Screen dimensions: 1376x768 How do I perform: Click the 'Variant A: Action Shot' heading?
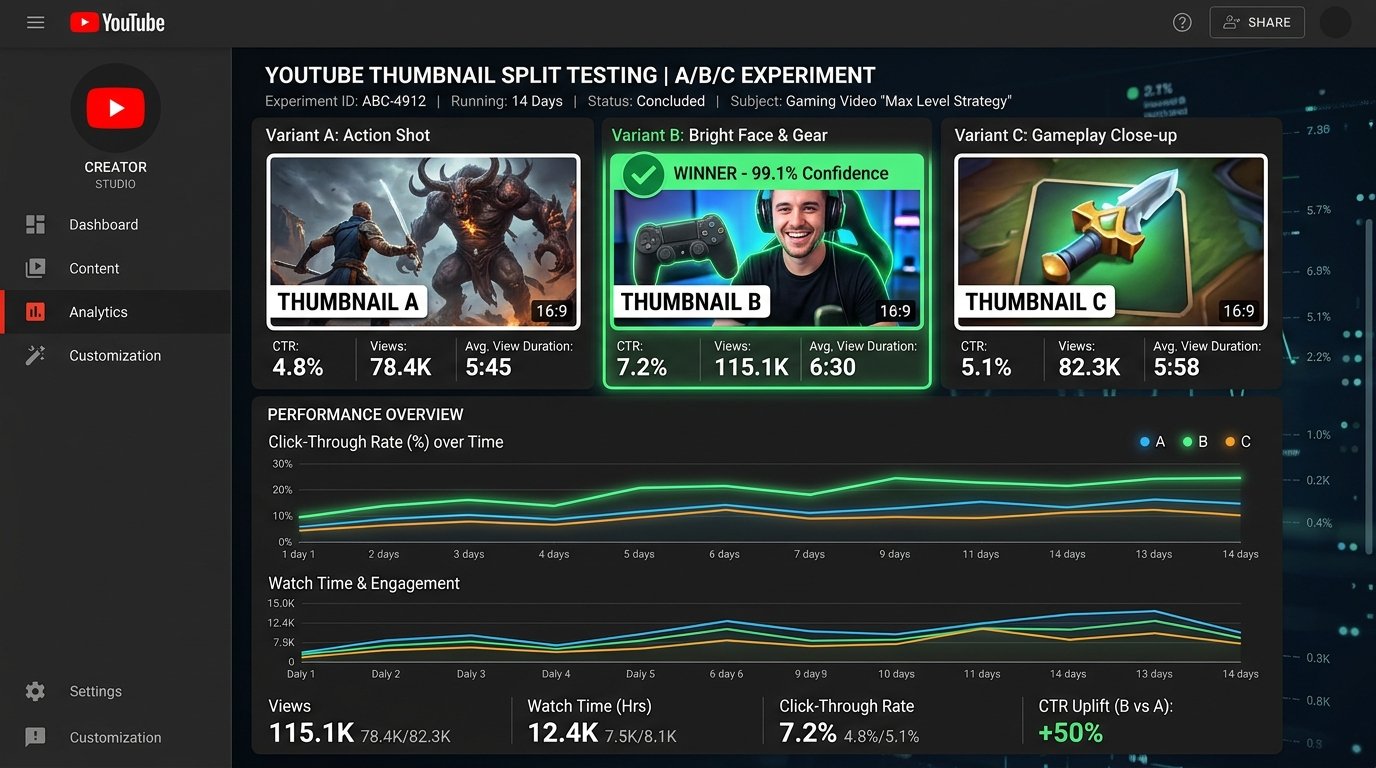[348, 135]
